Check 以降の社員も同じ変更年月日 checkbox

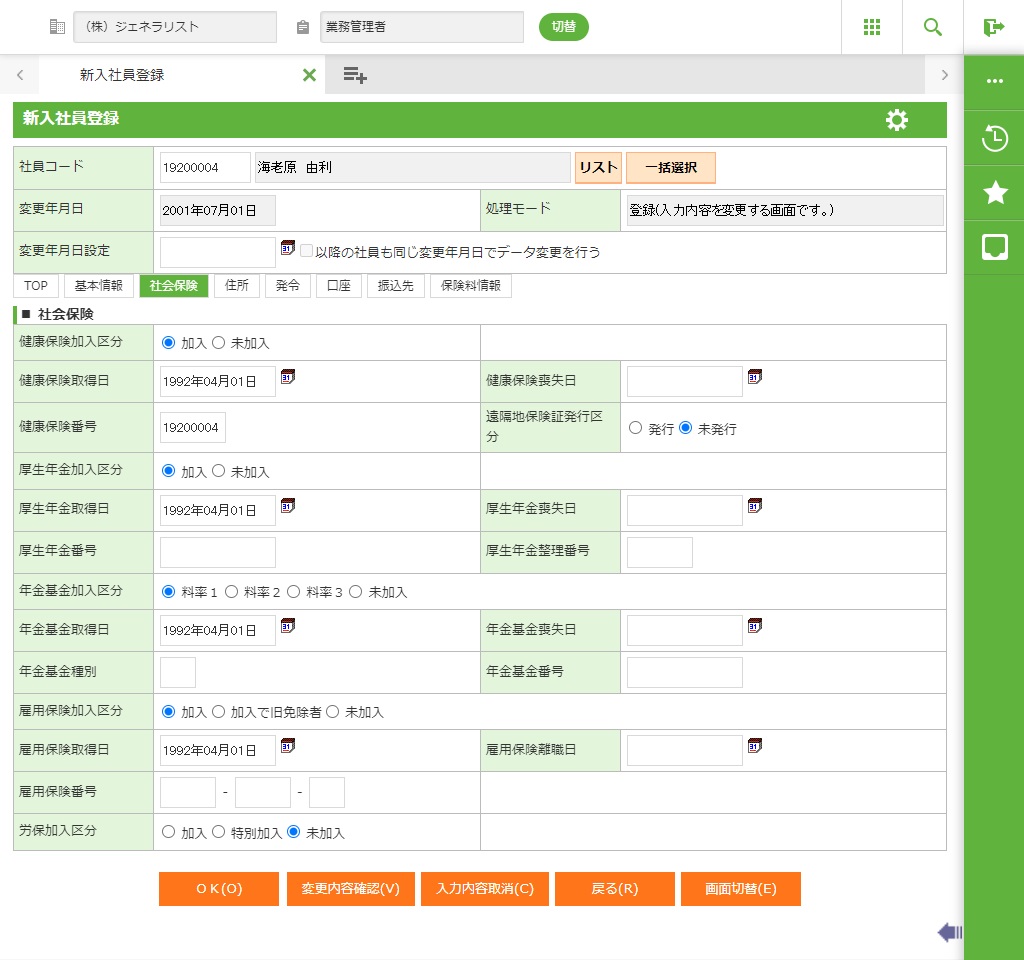tap(307, 252)
